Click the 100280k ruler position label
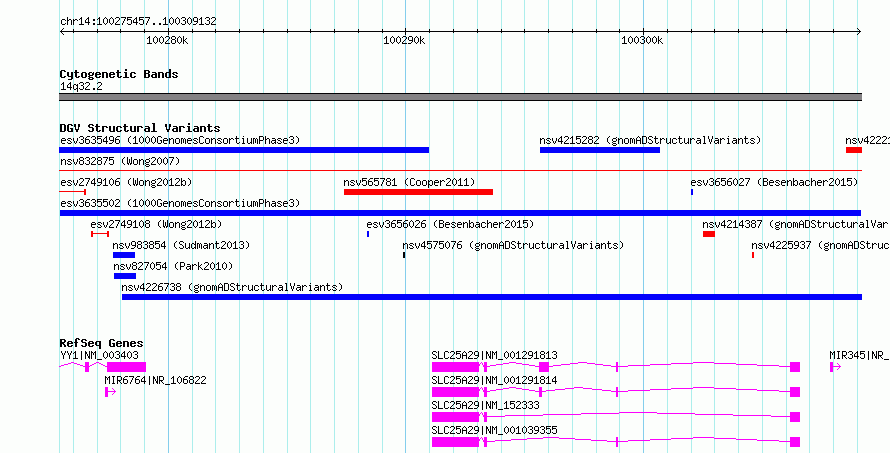 167,40
